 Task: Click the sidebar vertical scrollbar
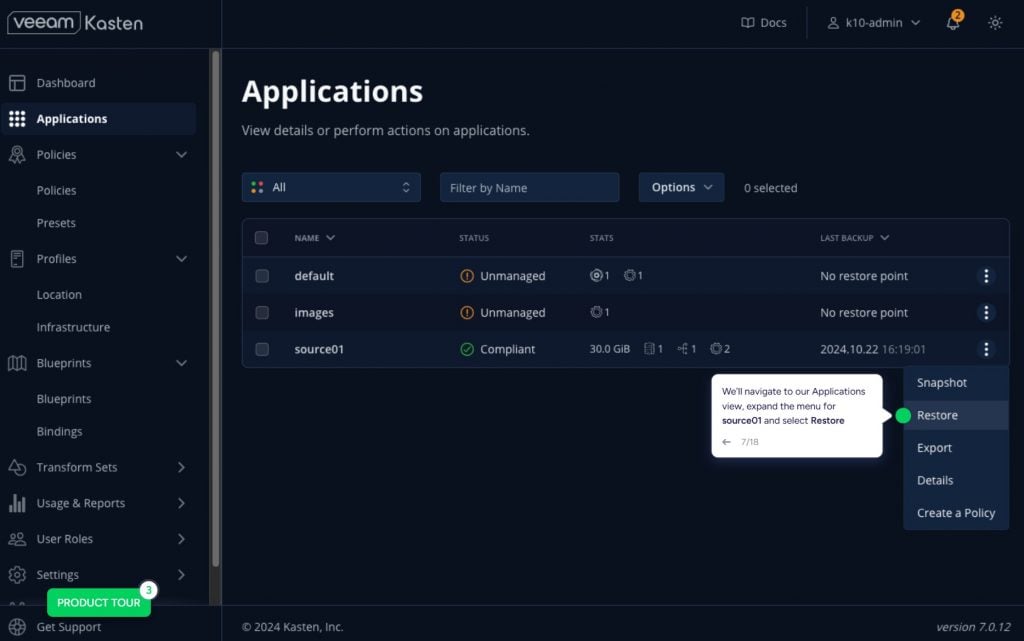215,300
